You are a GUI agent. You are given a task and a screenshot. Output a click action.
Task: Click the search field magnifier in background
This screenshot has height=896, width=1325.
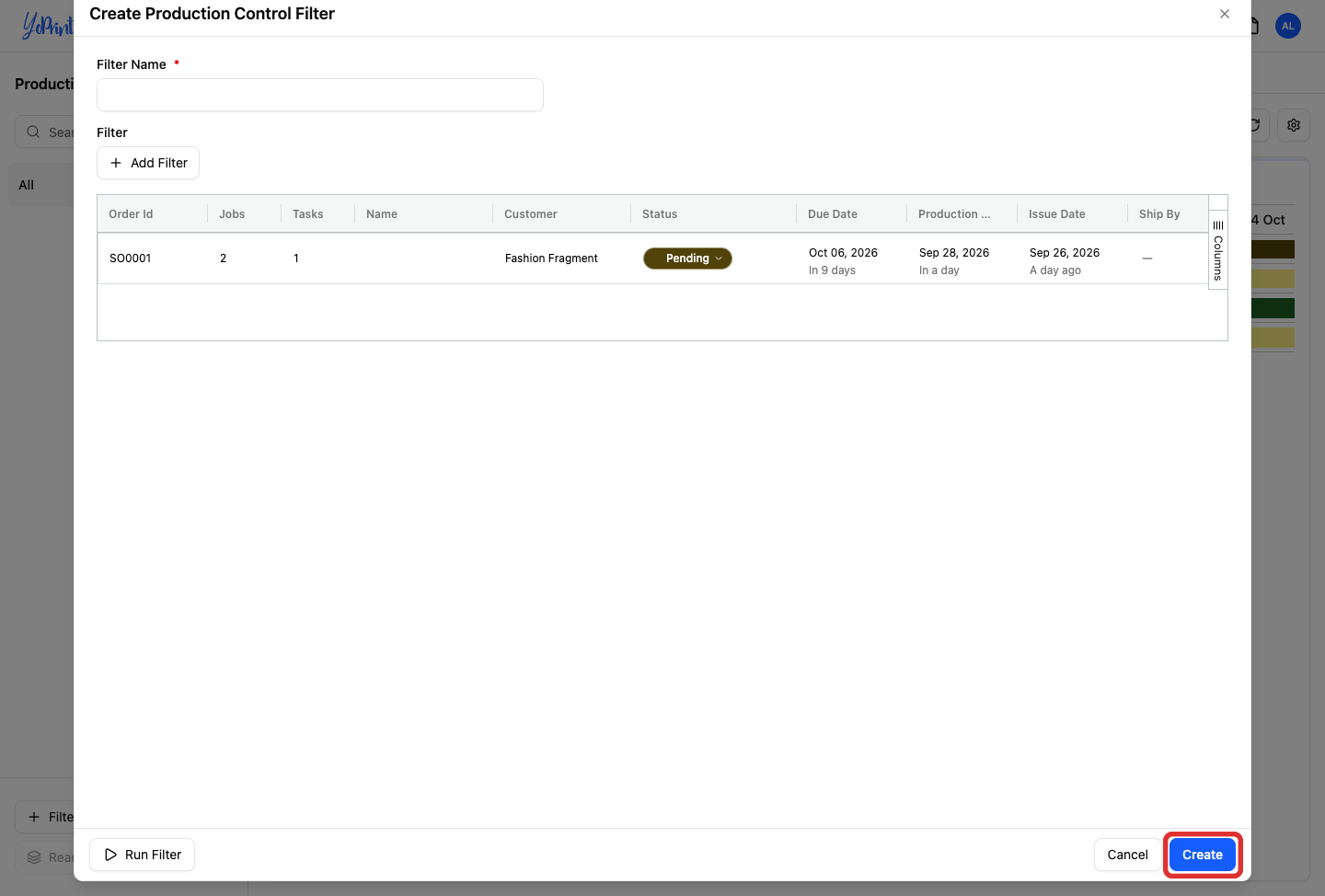coord(33,132)
